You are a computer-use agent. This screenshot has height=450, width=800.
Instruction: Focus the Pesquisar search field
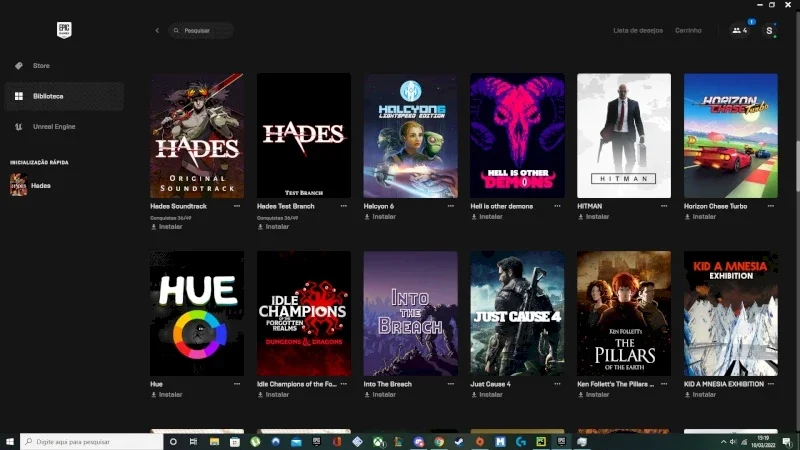(202, 31)
